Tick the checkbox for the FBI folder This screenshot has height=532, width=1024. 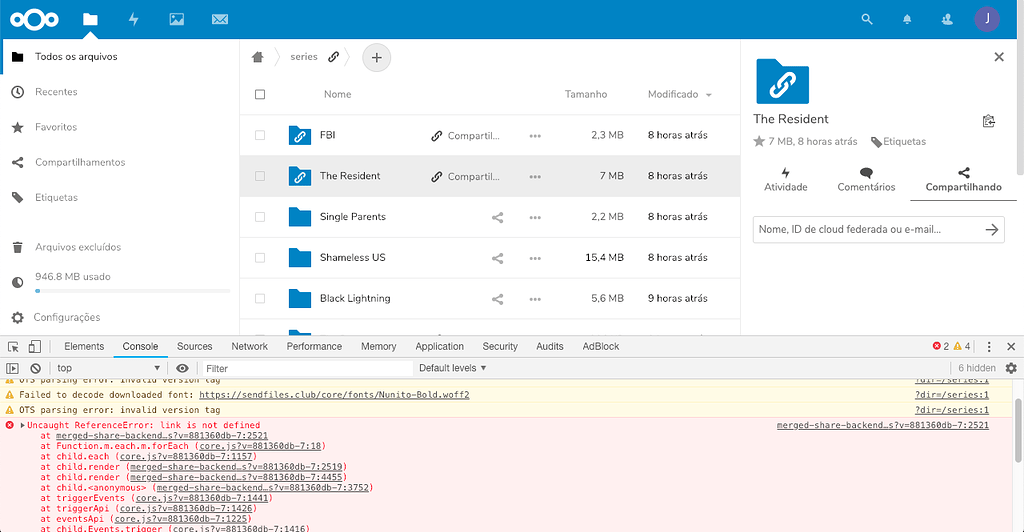(x=260, y=135)
